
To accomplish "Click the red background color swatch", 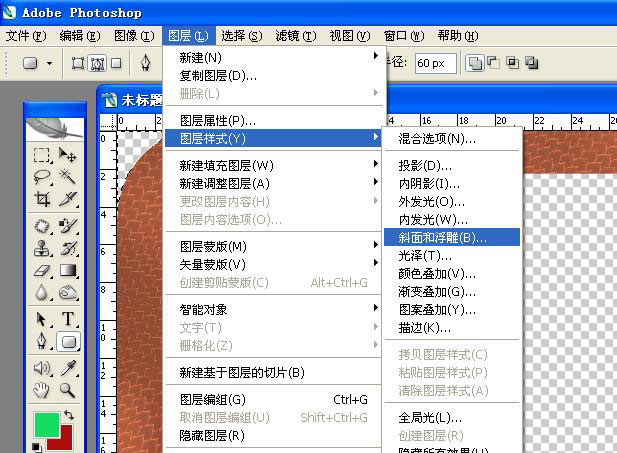I will click(66, 443).
